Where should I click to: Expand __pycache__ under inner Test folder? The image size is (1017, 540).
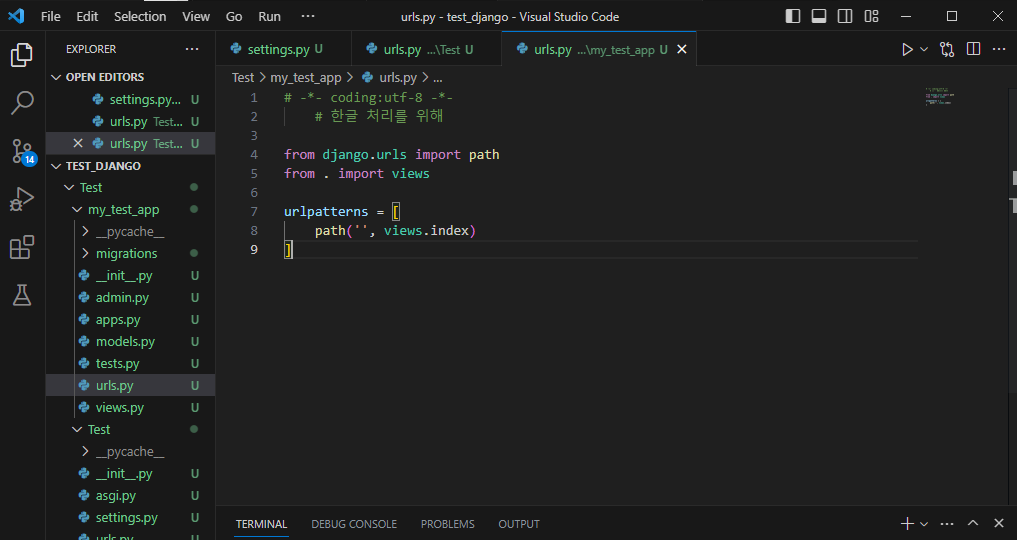pos(130,452)
